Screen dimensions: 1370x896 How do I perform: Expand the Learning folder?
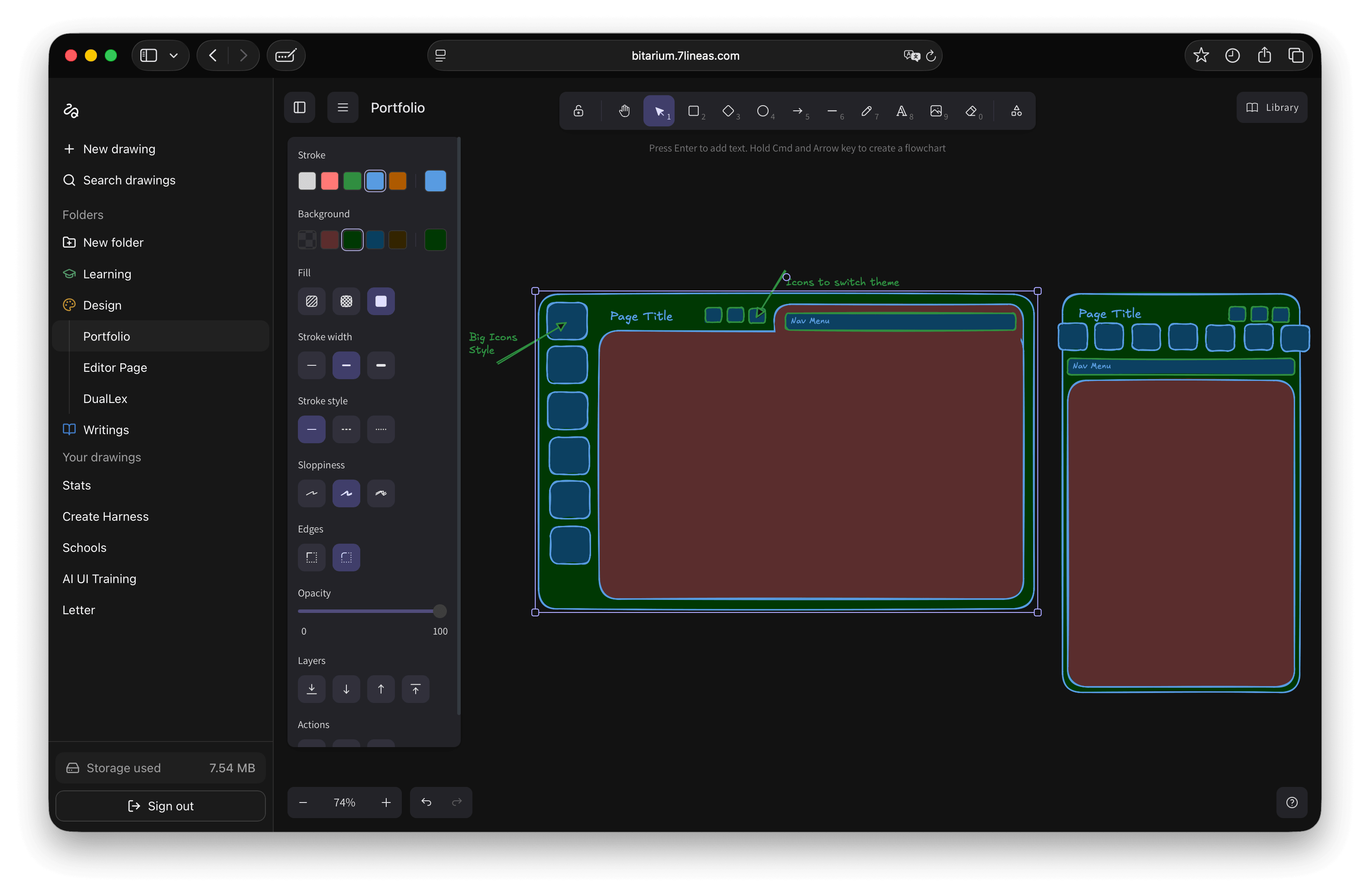(x=161, y=274)
